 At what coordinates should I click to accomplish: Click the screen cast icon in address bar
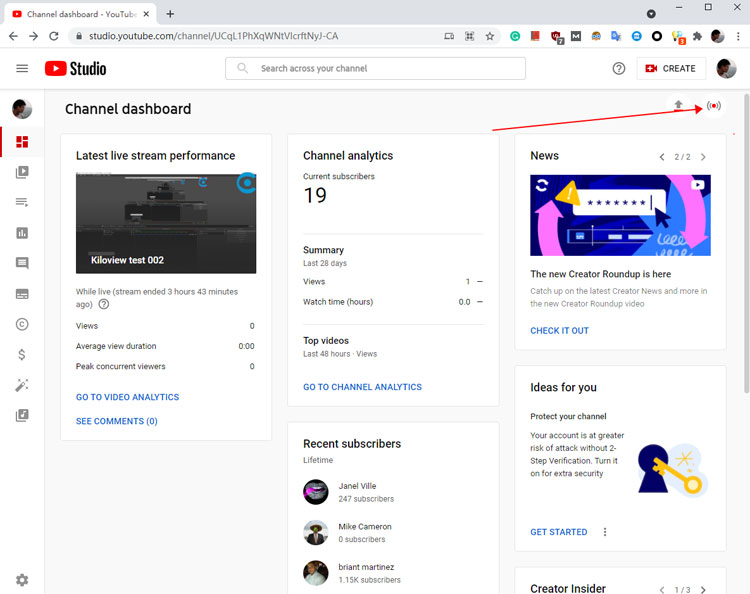[449, 36]
